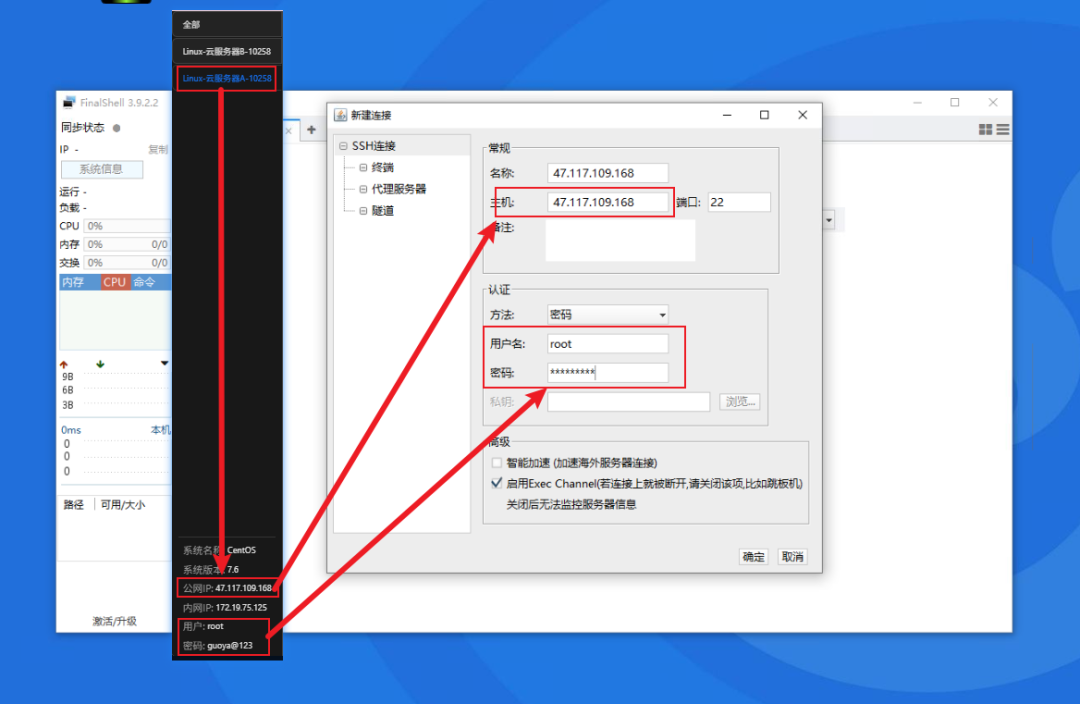
Task: Click the 用户: root text
Action: [203, 626]
